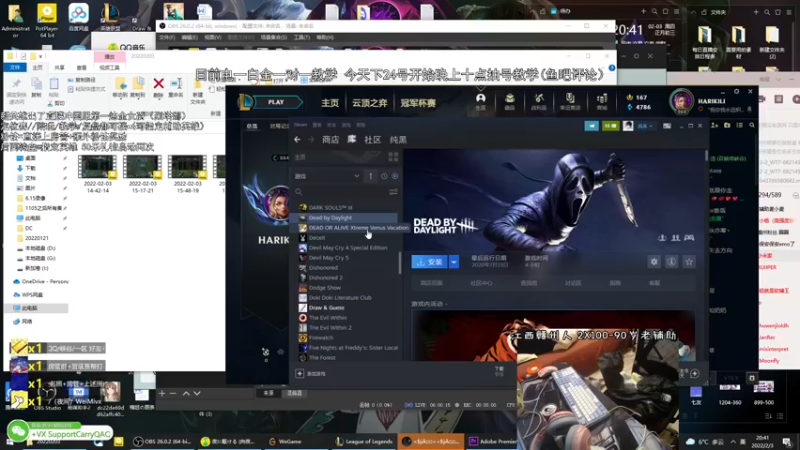Image resolution: width=800 pixels, height=450 pixels.
Task: Open League of Legends taskbar button
Action: [x=364, y=441]
